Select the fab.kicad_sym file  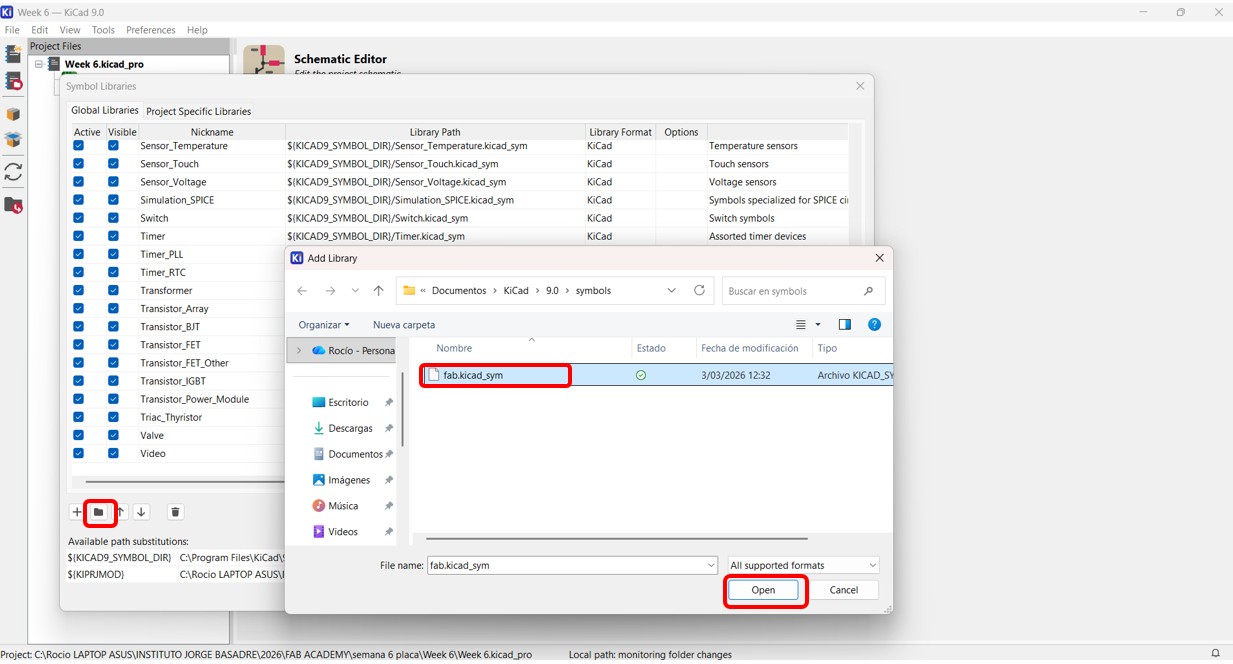(474, 375)
